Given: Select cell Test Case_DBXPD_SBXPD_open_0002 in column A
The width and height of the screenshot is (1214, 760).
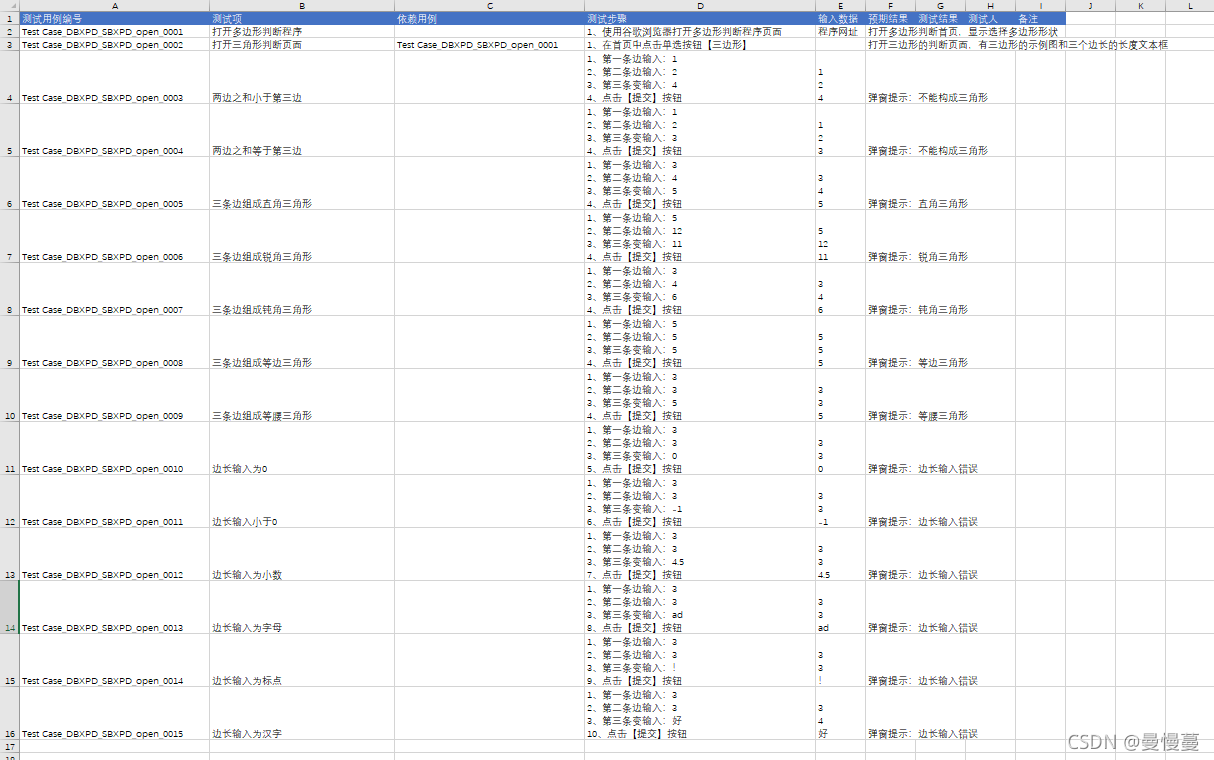Looking at the screenshot, I should tap(115, 45).
